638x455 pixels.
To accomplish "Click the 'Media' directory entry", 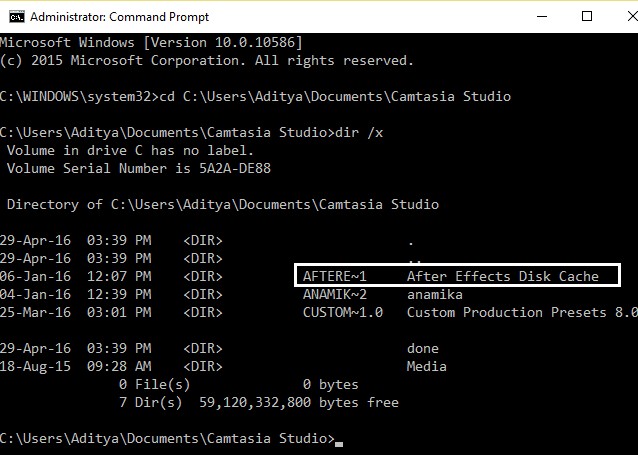I will pyautogui.click(x=426, y=367).
